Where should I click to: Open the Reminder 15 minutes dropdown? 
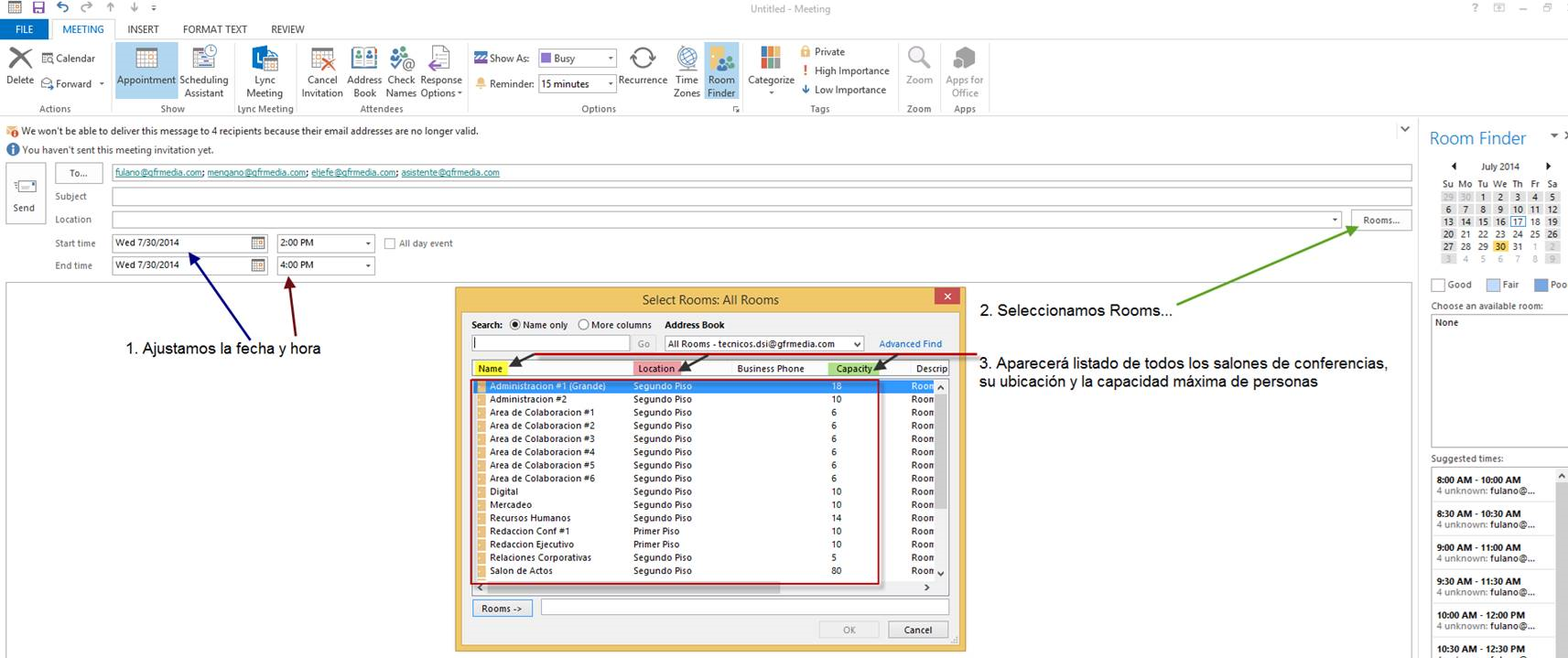(610, 84)
